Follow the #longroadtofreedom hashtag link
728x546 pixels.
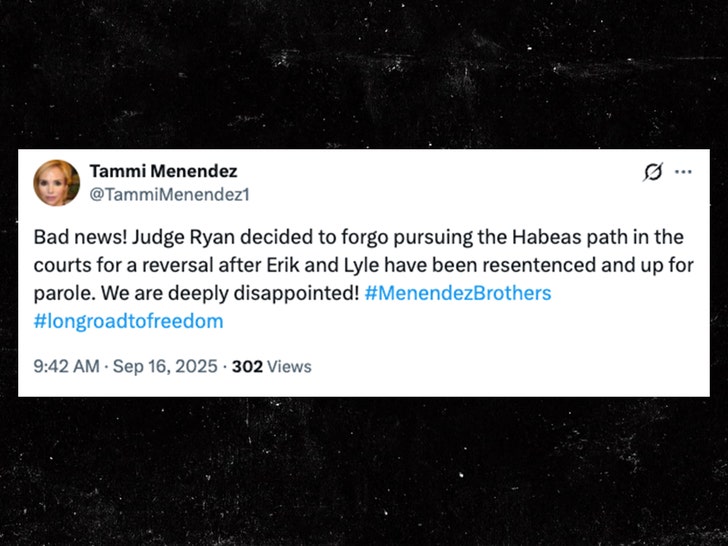(128, 321)
